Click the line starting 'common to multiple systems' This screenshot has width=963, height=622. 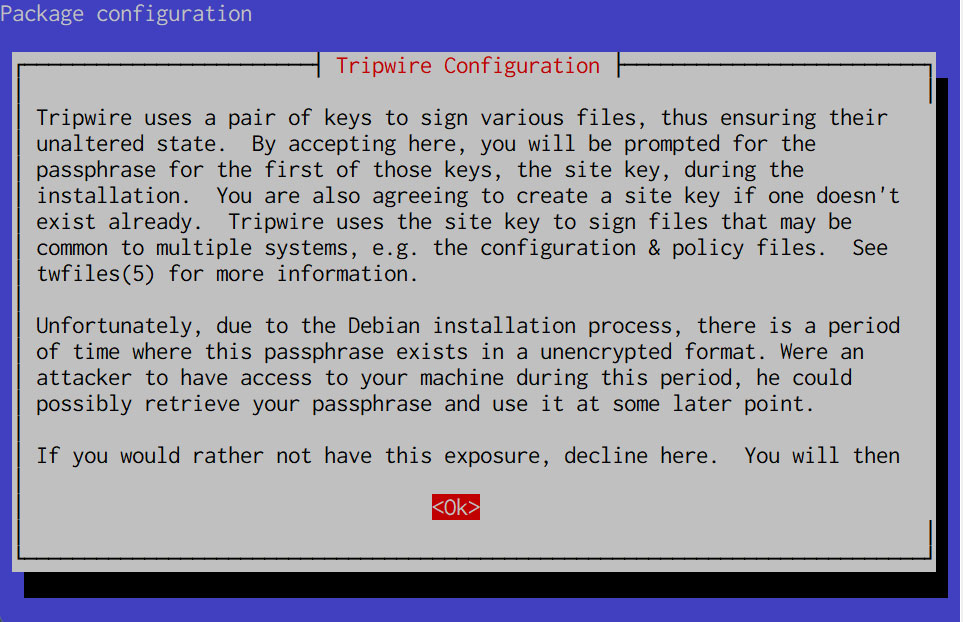(x=462, y=247)
